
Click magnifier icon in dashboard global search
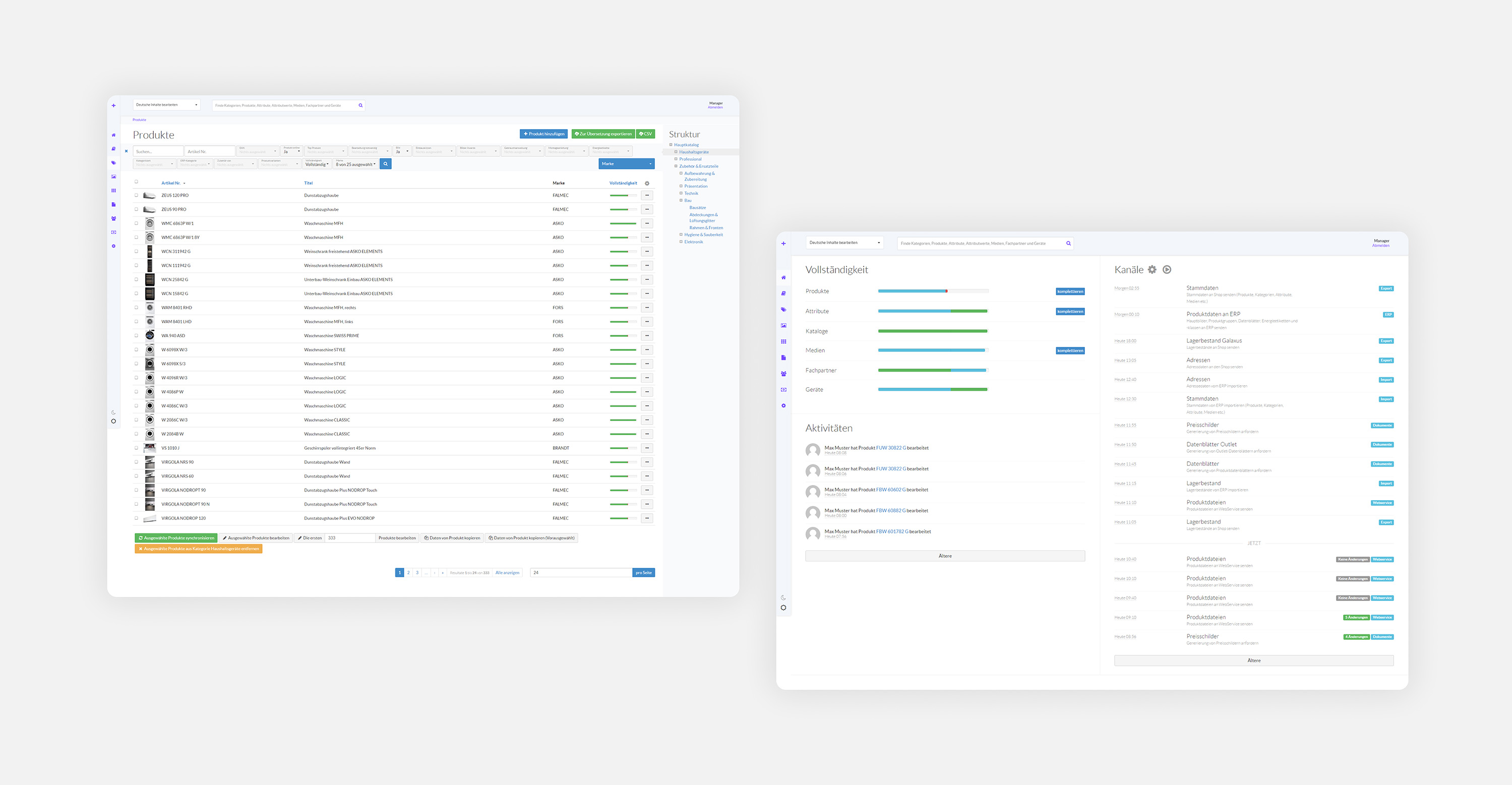click(1068, 244)
